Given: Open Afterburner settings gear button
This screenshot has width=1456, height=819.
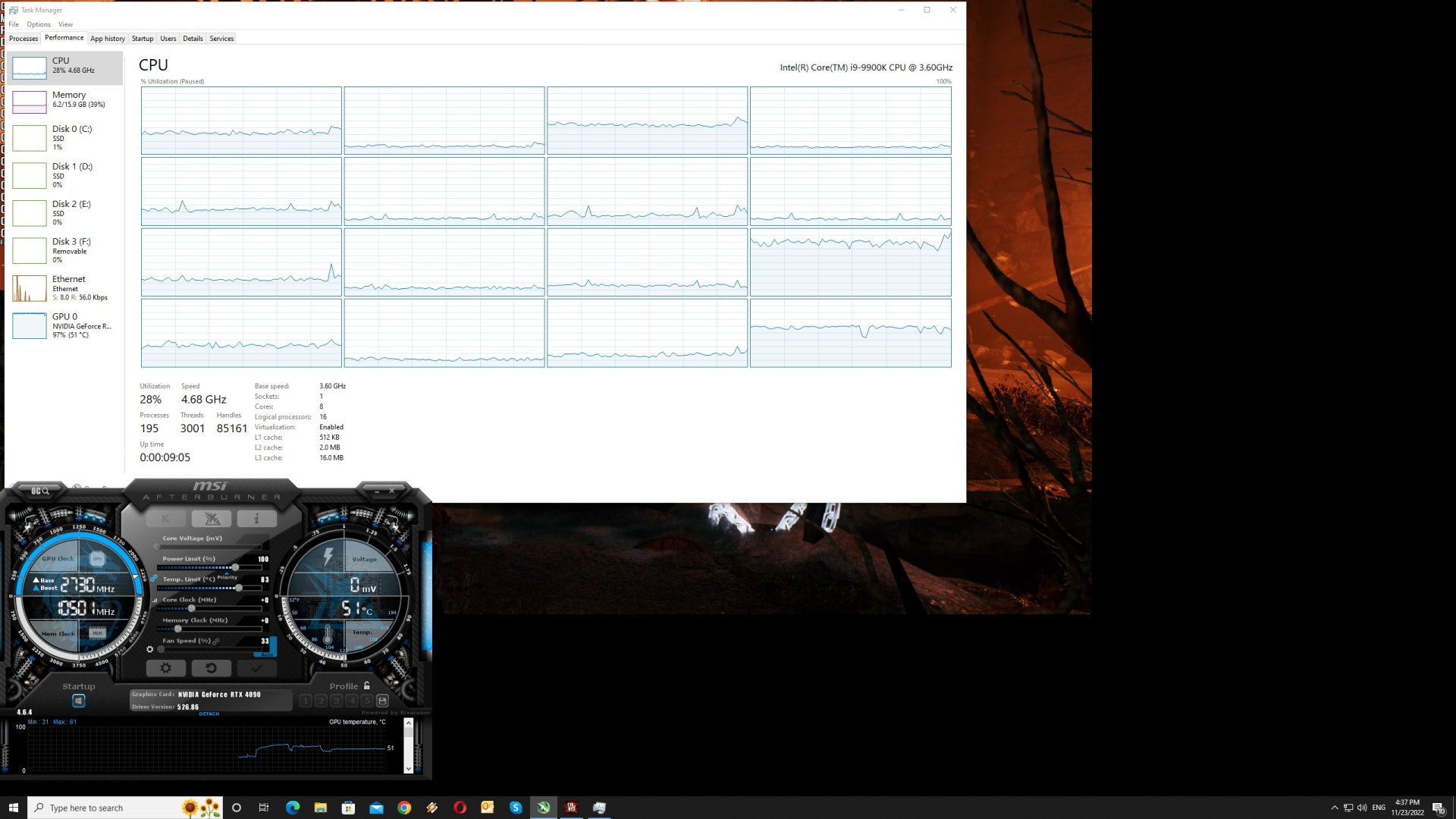Looking at the screenshot, I should (165, 668).
